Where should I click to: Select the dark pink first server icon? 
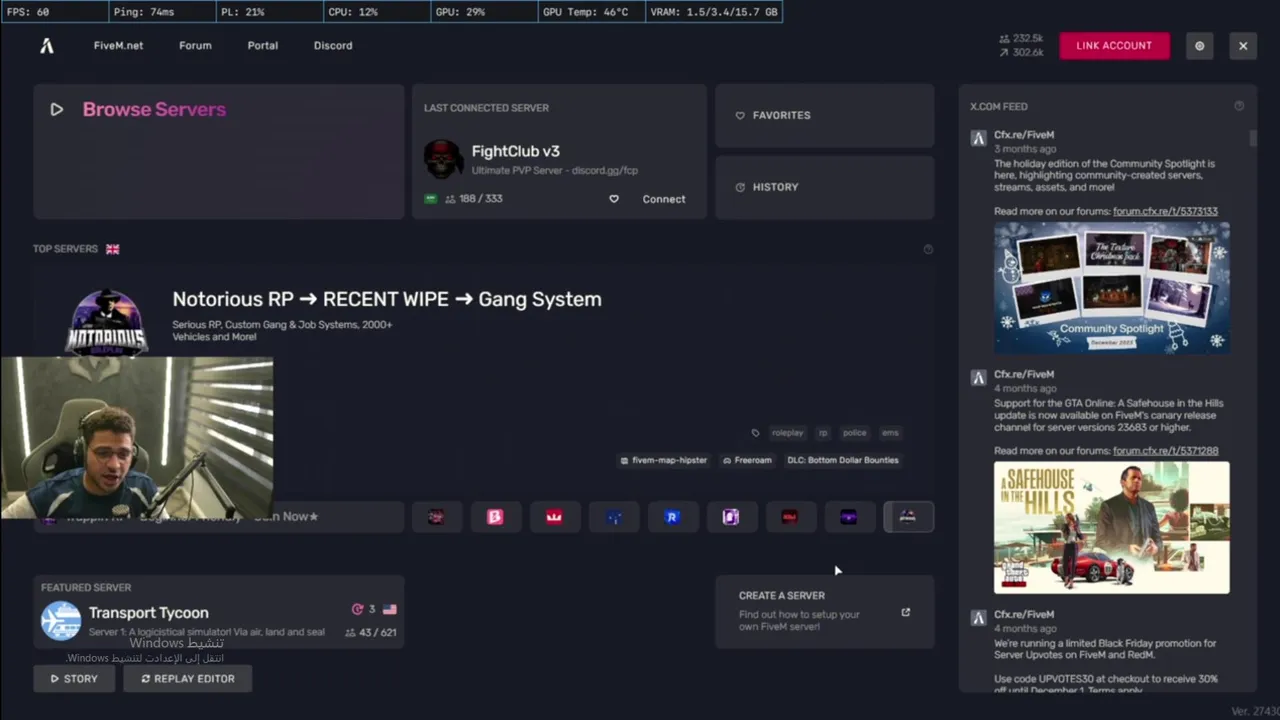click(436, 517)
